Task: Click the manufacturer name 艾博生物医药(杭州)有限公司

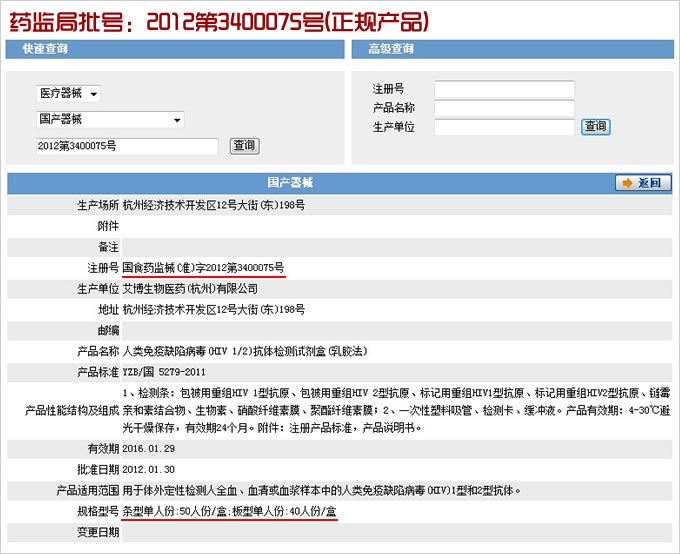Action: coord(190,289)
